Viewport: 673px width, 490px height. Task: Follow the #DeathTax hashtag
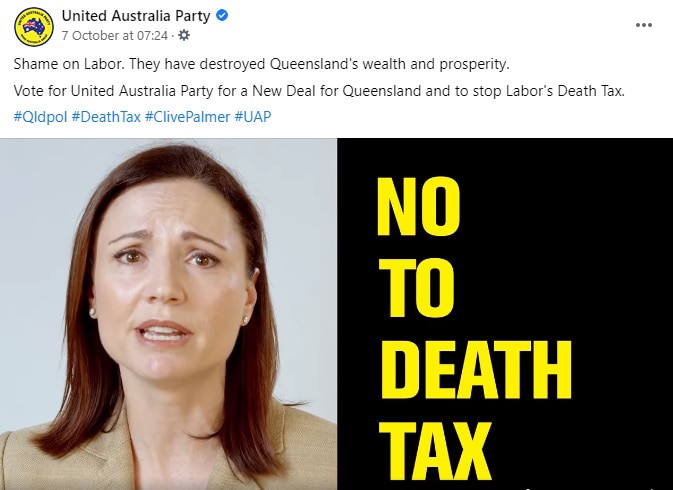pyautogui.click(x=106, y=117)
